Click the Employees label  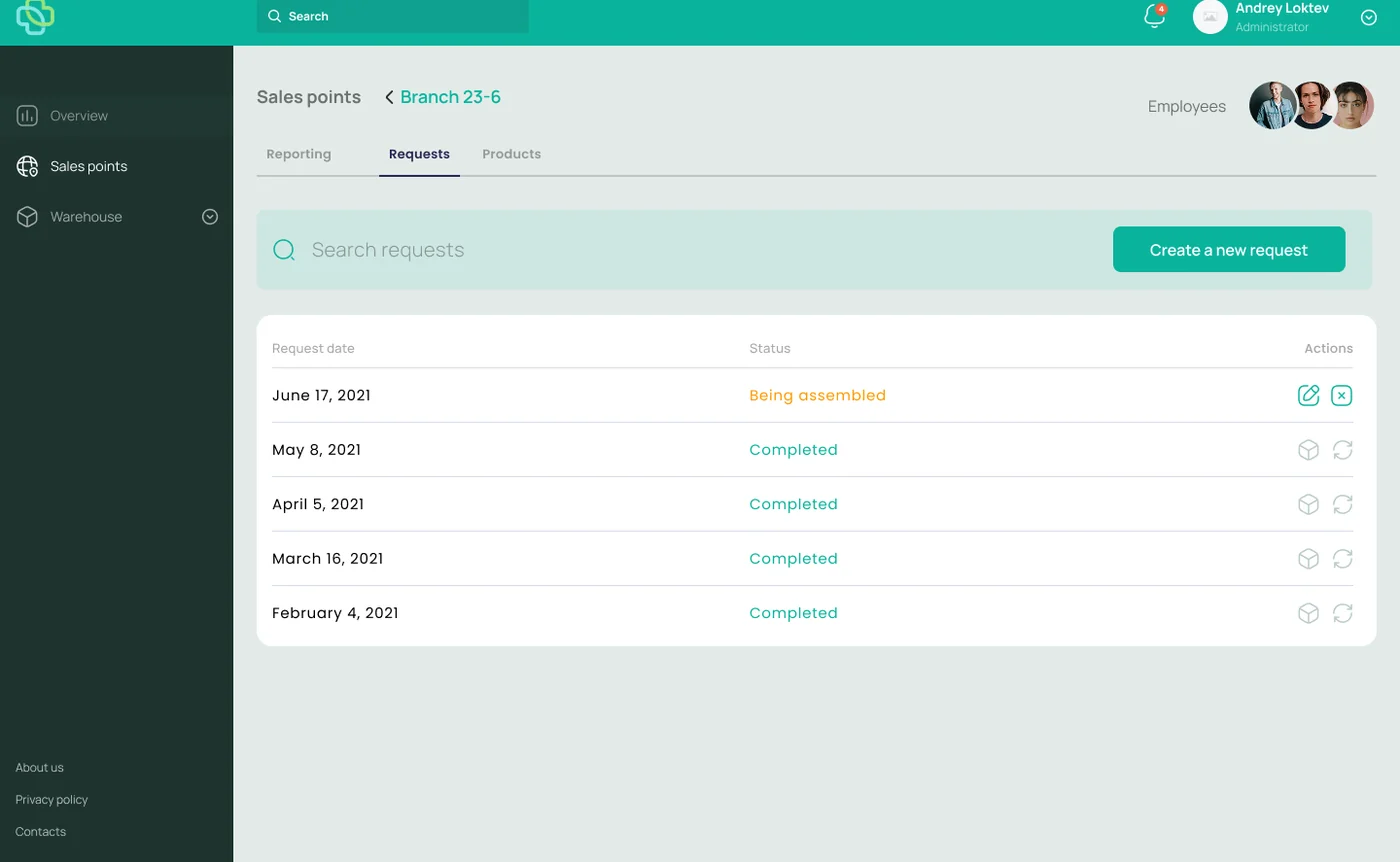(1186, 106)
